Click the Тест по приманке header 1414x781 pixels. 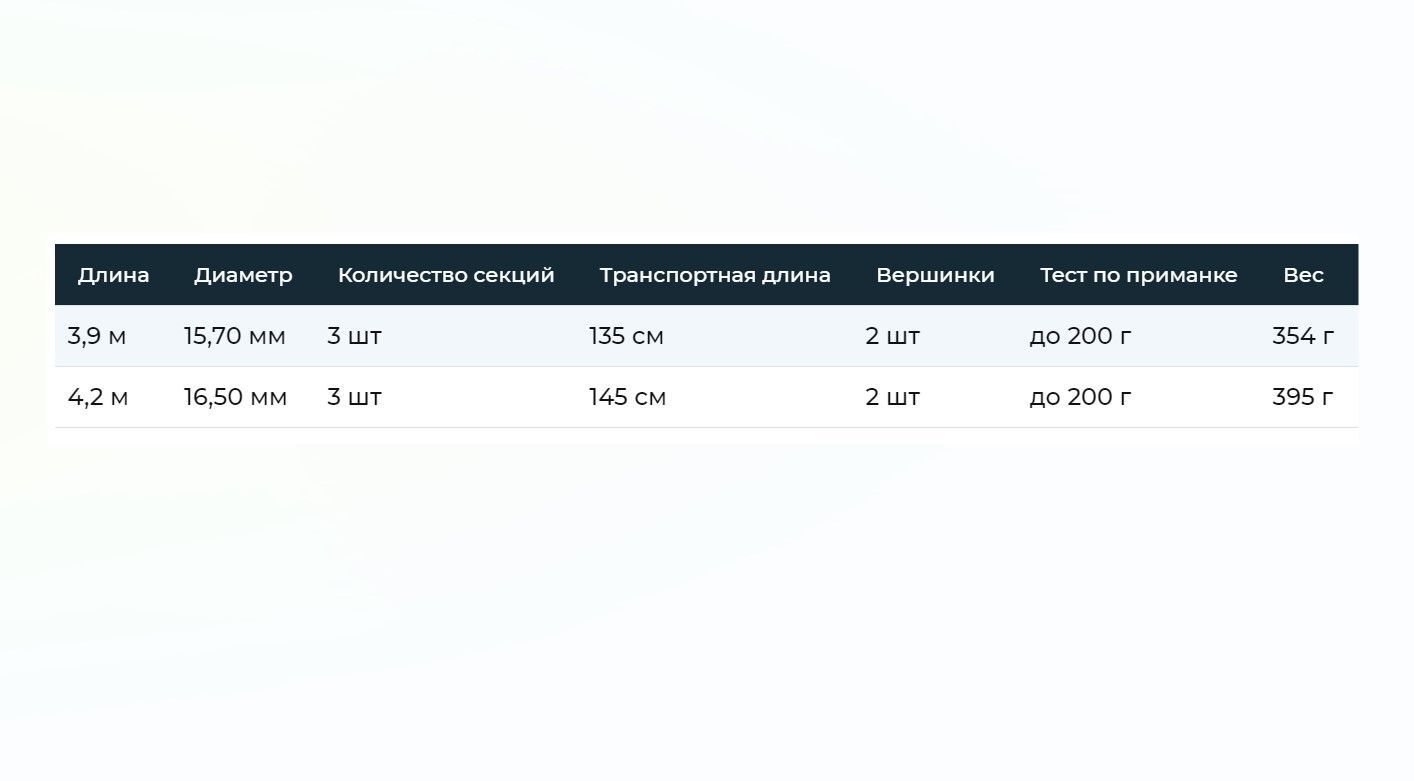(1138, 275)
